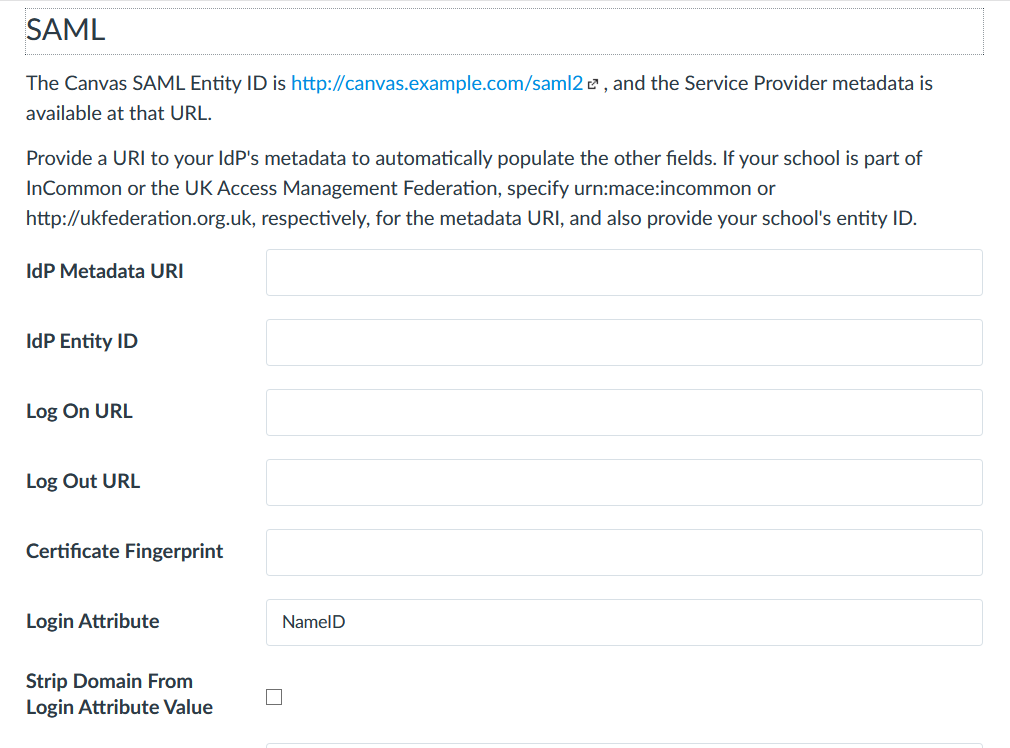Enable Strip Domain From Login Attribute Value
The width and height of the screenshot is (1010, 748).
point(273,696)
